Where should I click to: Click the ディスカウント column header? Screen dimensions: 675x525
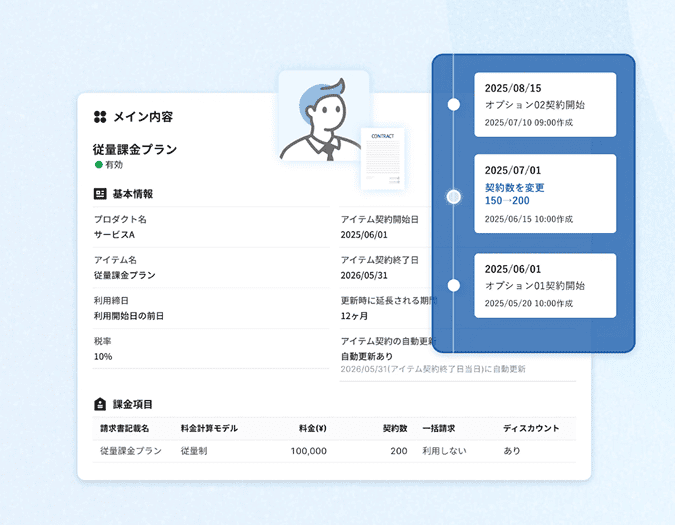531,428
